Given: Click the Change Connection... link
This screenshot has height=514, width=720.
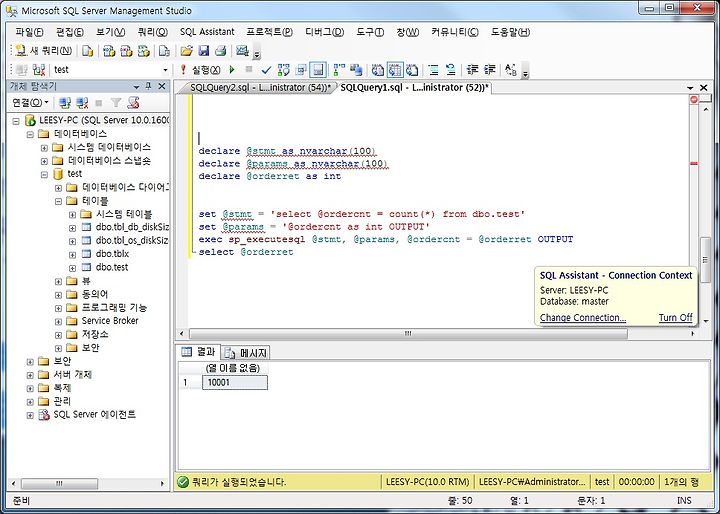Looking at the screenshot, I should [x=583, y=317].
